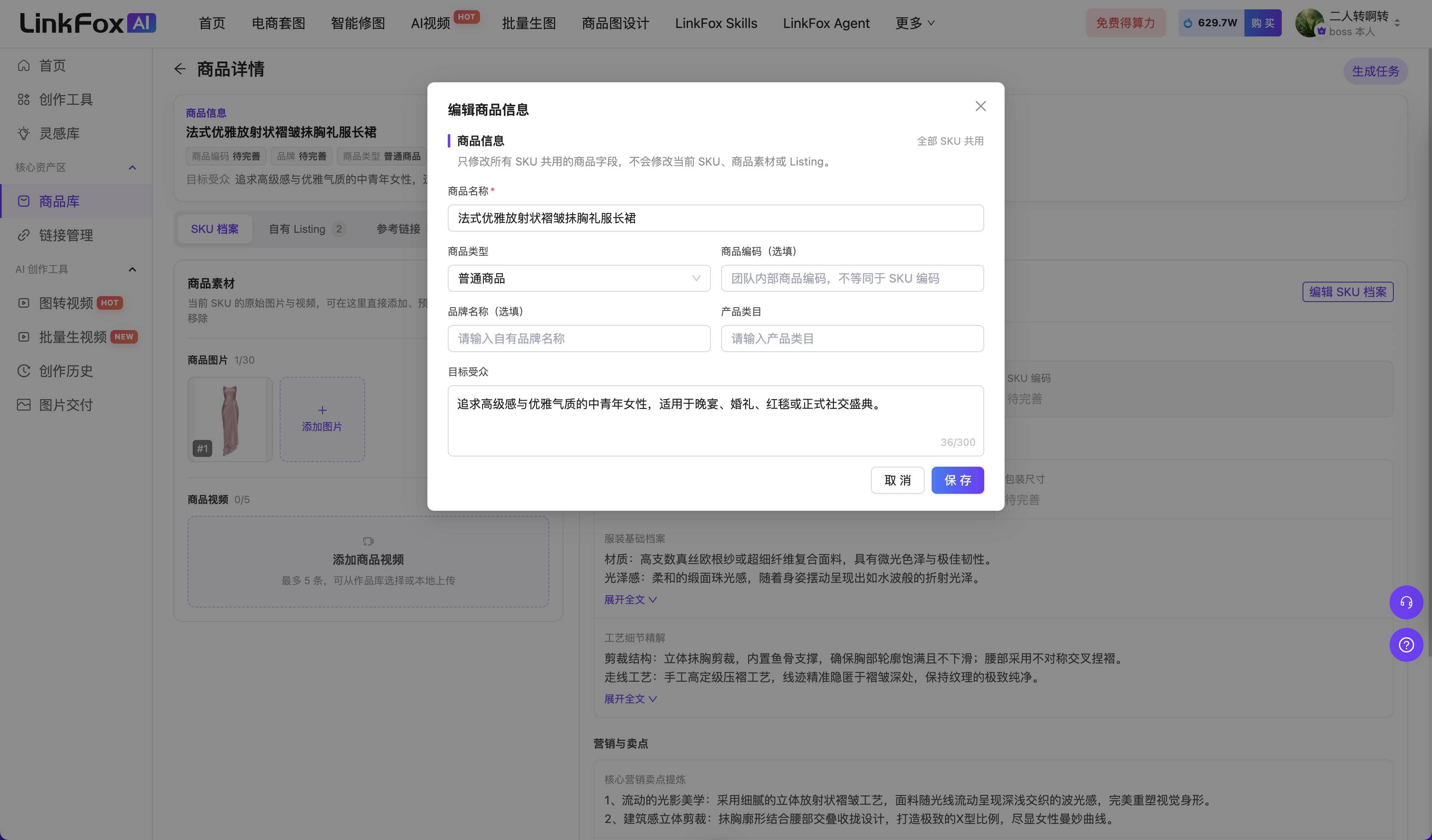This screenshot has width=1432, height=840.
Task: Open LinkFox Skills in top navigation
Action: (716, 23)
